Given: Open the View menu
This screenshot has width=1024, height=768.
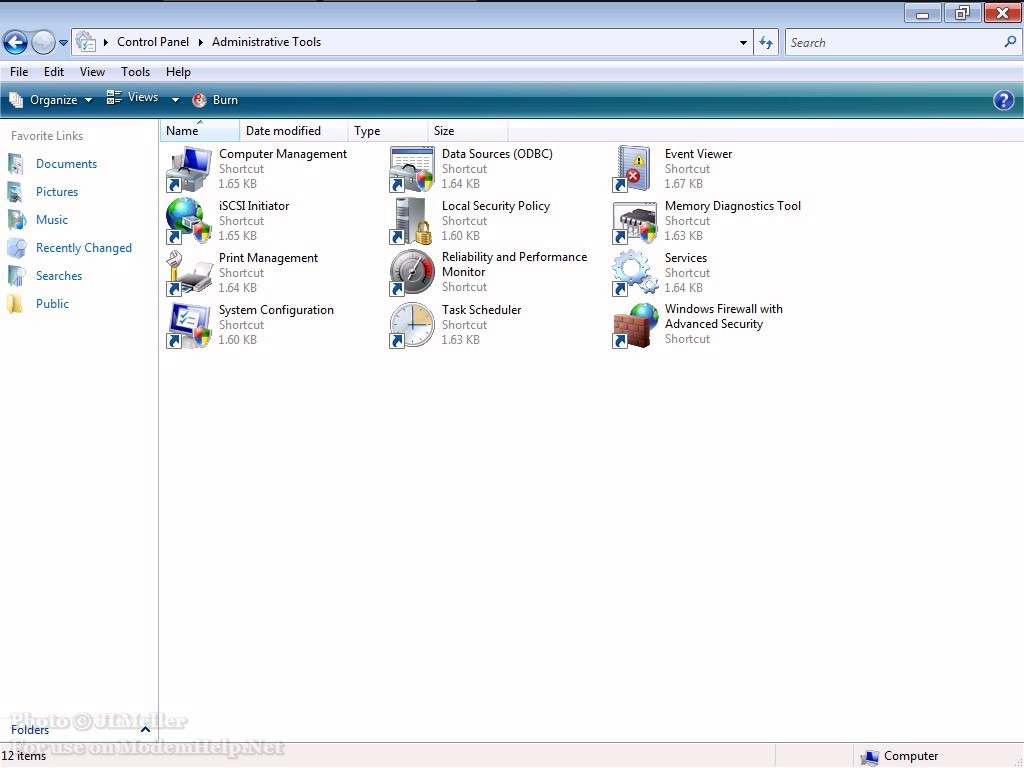Looking at the screenshot, I should point(92,72).
